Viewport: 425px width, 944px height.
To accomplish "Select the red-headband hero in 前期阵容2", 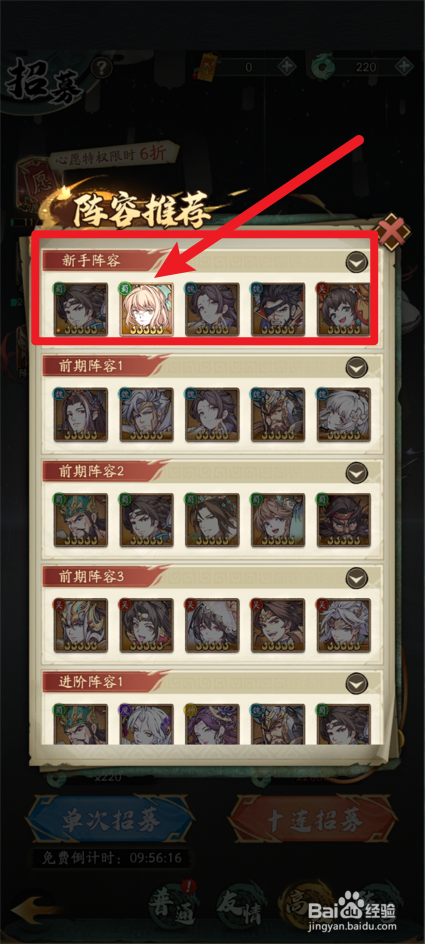I will point(344,520).
